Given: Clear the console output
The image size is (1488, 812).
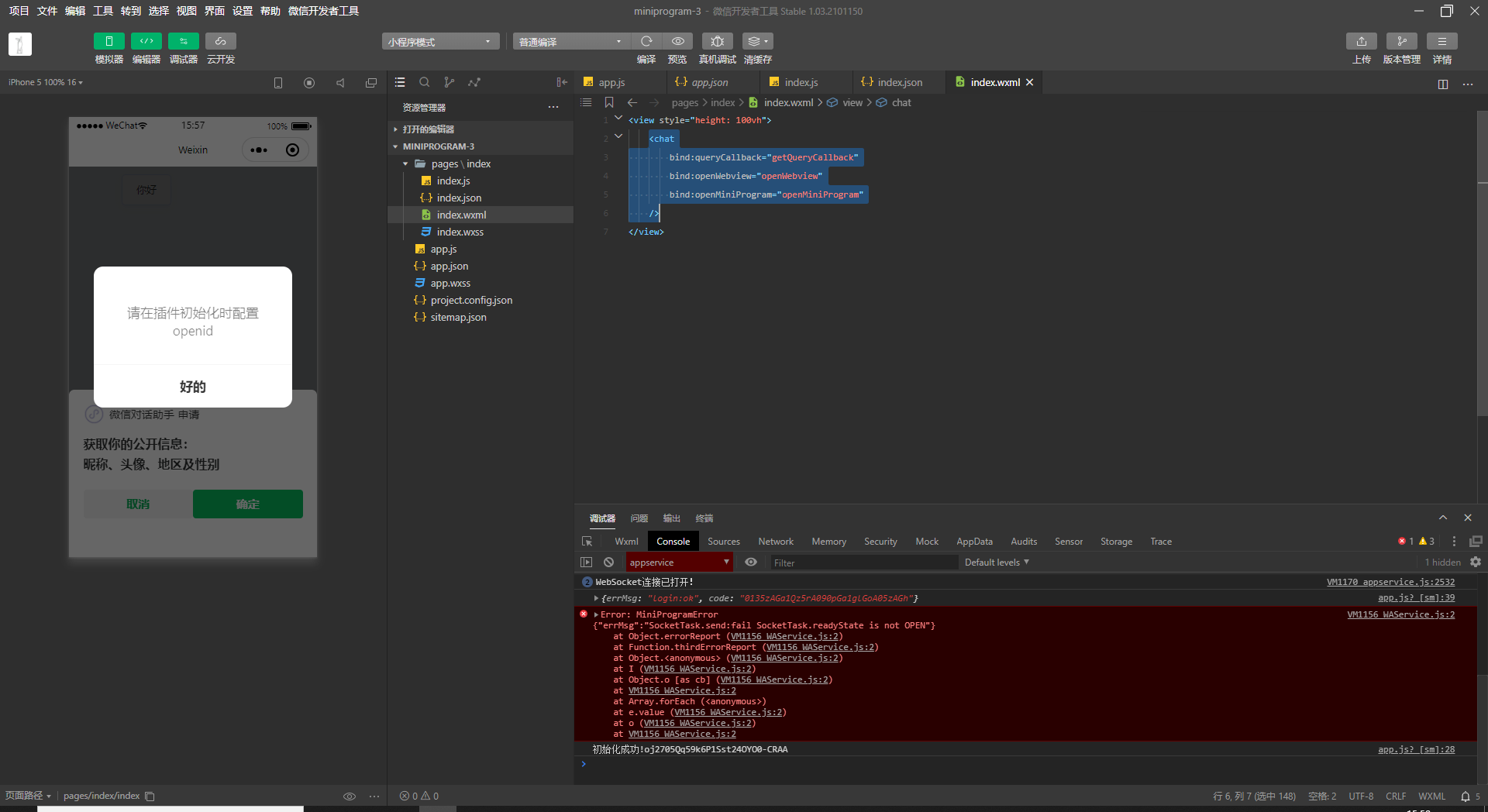Looking at the screenshot, I should pos(609,563).
